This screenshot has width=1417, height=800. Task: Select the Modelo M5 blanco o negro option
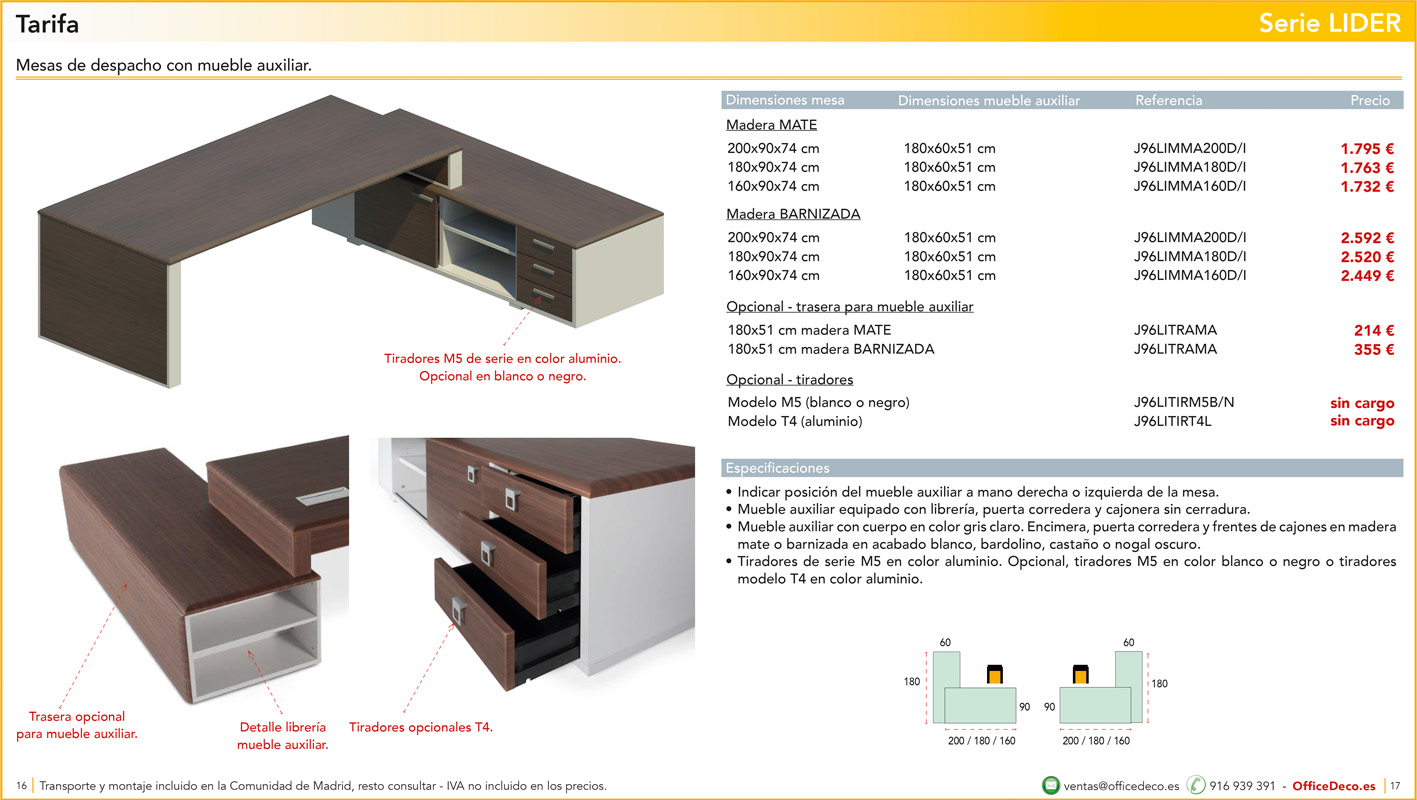pos(818,401)
